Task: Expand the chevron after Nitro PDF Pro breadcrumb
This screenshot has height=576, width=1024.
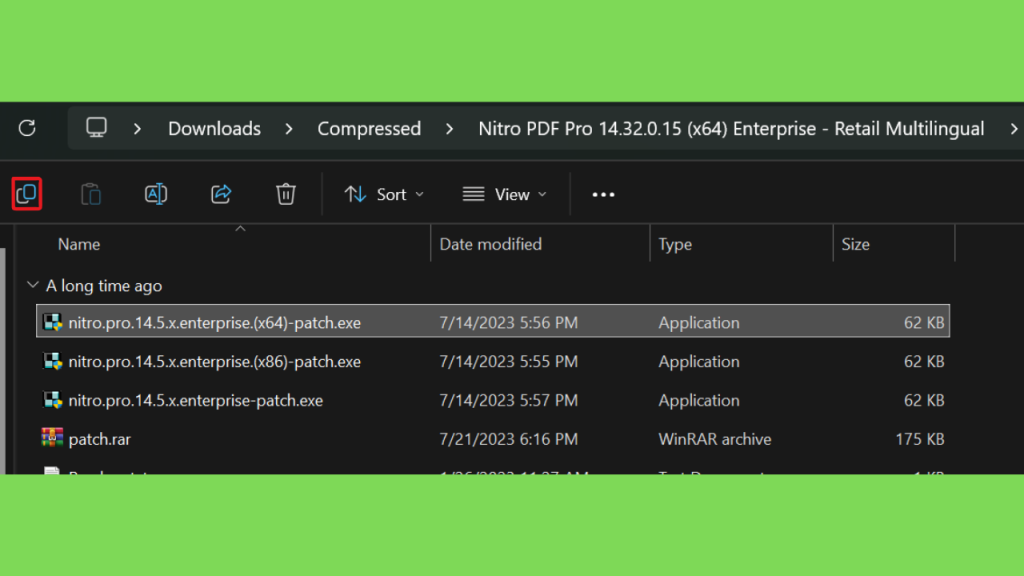Action: click(1014, 129)
